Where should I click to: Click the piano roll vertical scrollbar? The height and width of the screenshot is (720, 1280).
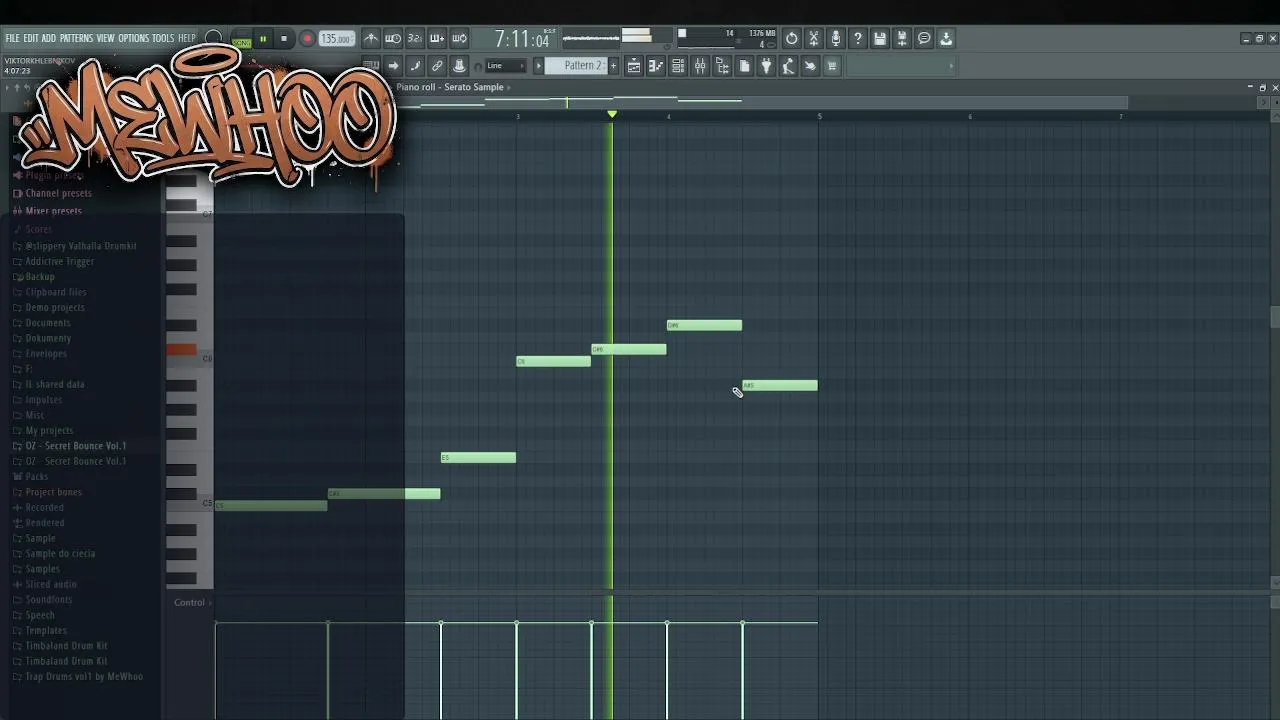tap(1274, 318)
